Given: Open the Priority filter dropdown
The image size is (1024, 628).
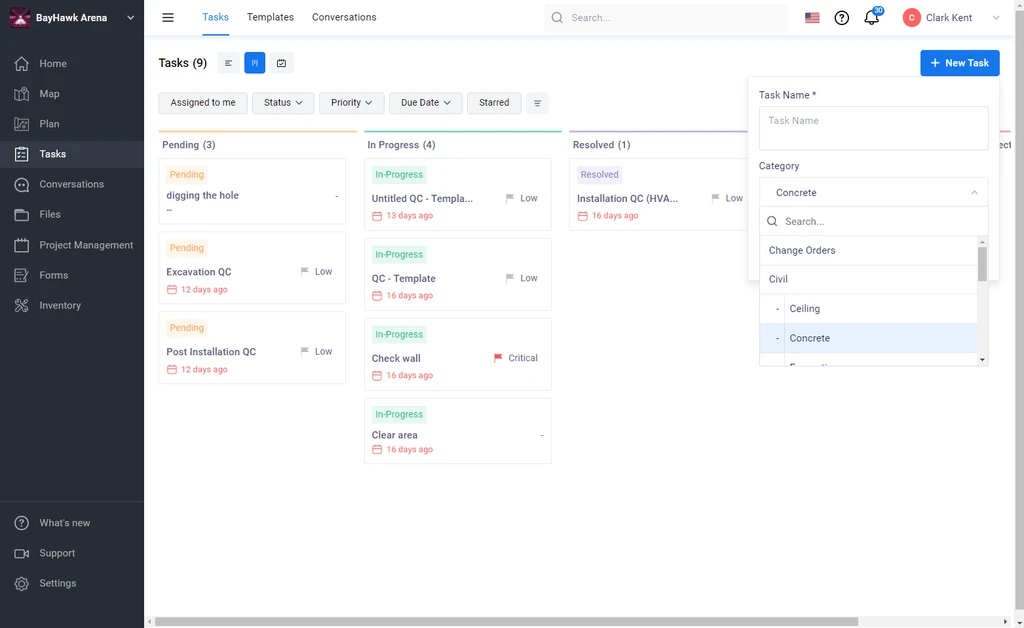Looking at the screenshot, I should 351,103.
